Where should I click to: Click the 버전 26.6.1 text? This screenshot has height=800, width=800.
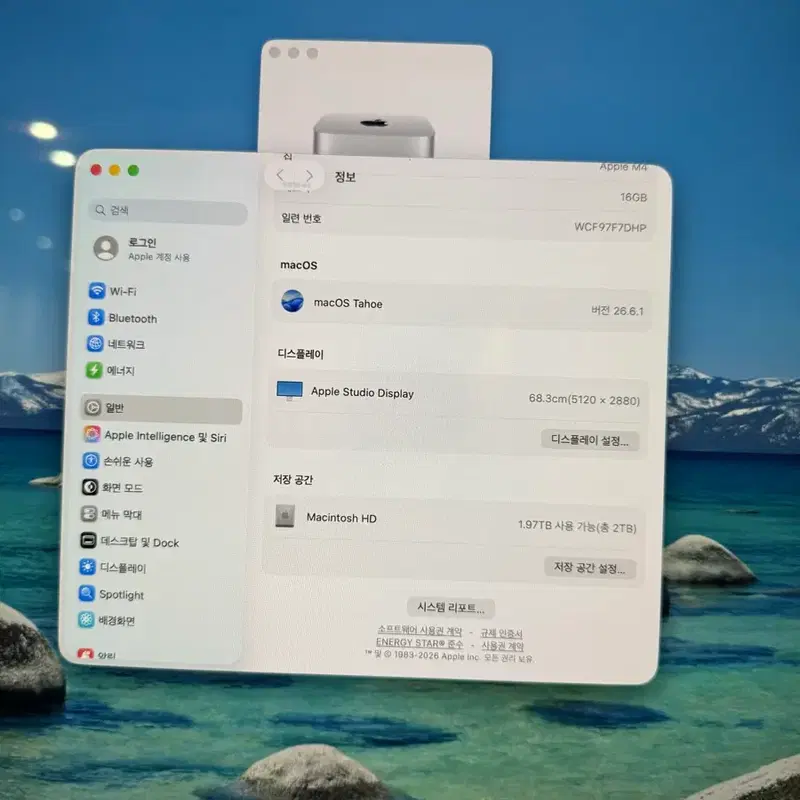(x=617, y=310)
